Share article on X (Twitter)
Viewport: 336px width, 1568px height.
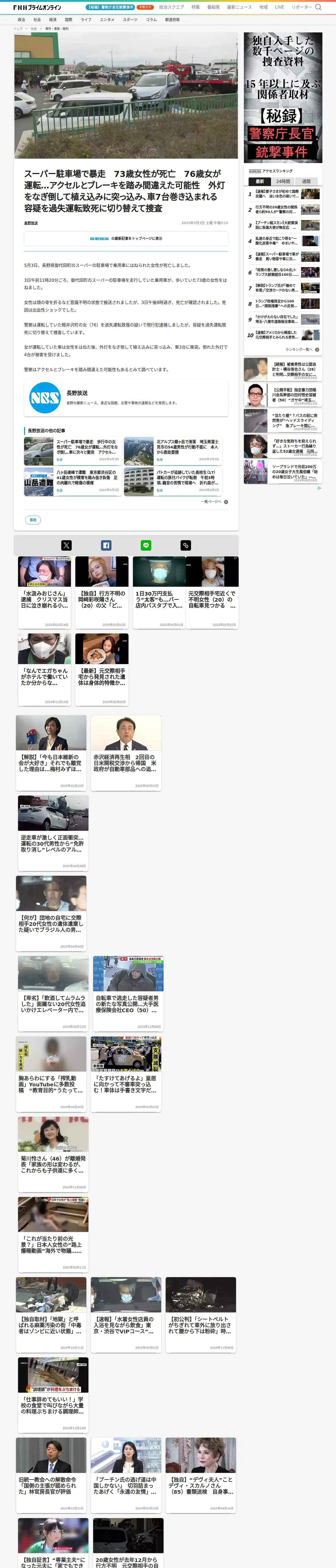[x=66, y=545]
